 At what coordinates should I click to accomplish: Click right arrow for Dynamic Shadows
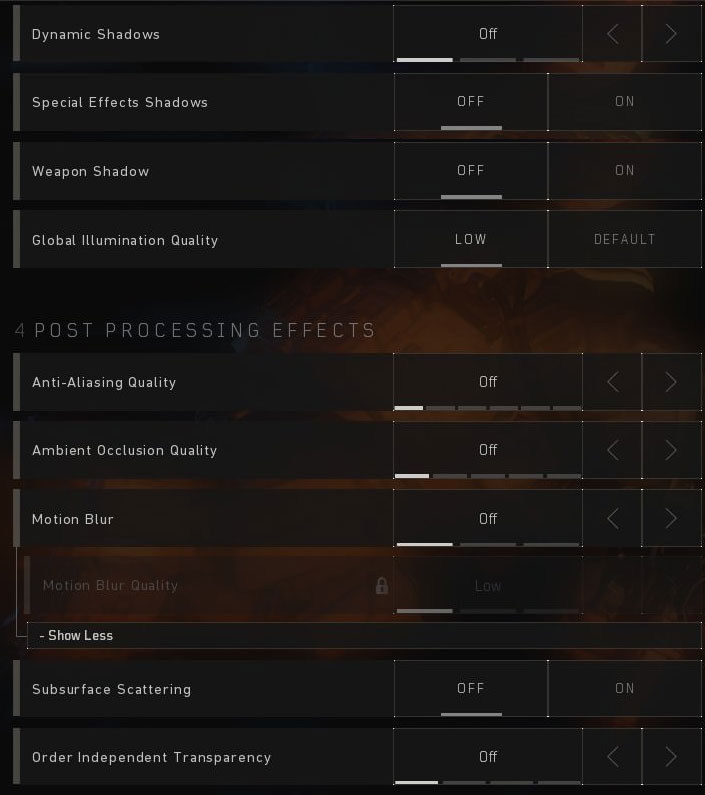coord(672,34)
